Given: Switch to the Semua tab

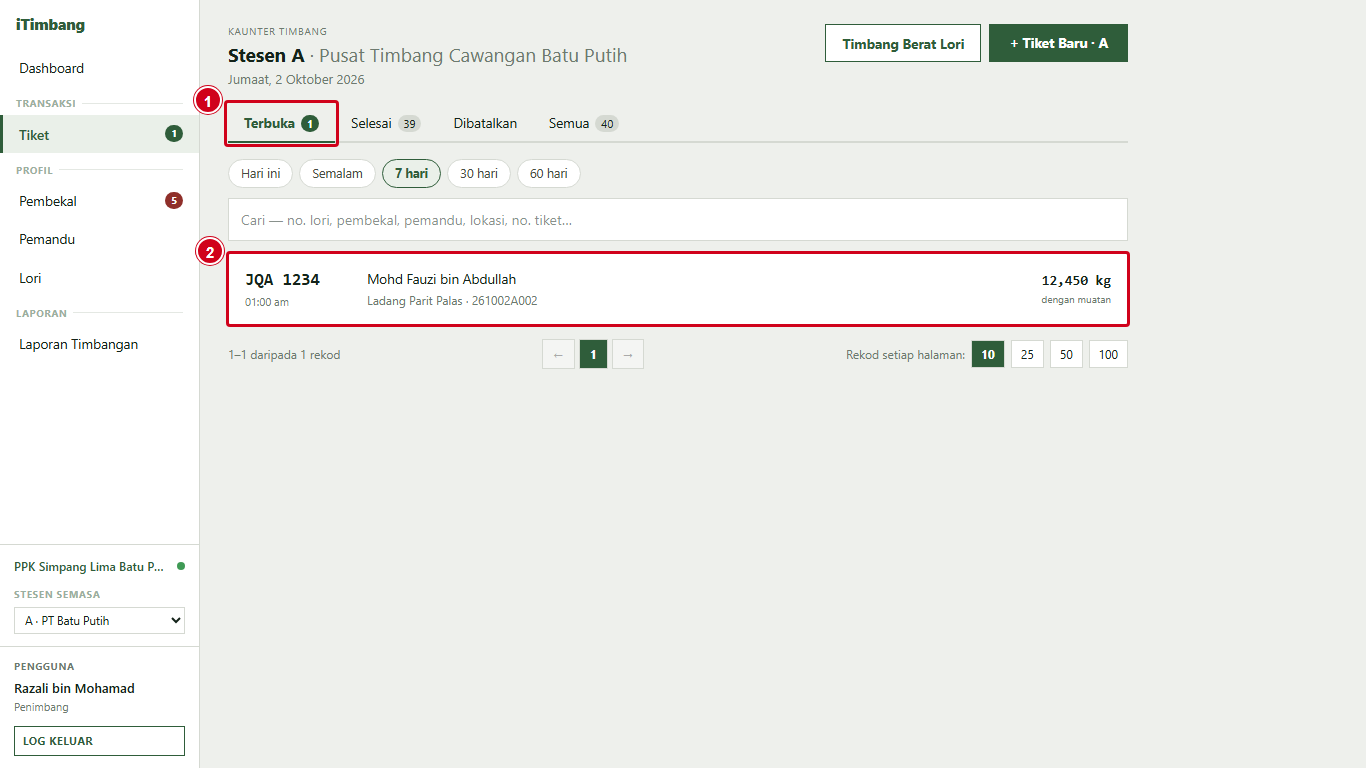Looking at the screenshot, I should coord(583,124).
